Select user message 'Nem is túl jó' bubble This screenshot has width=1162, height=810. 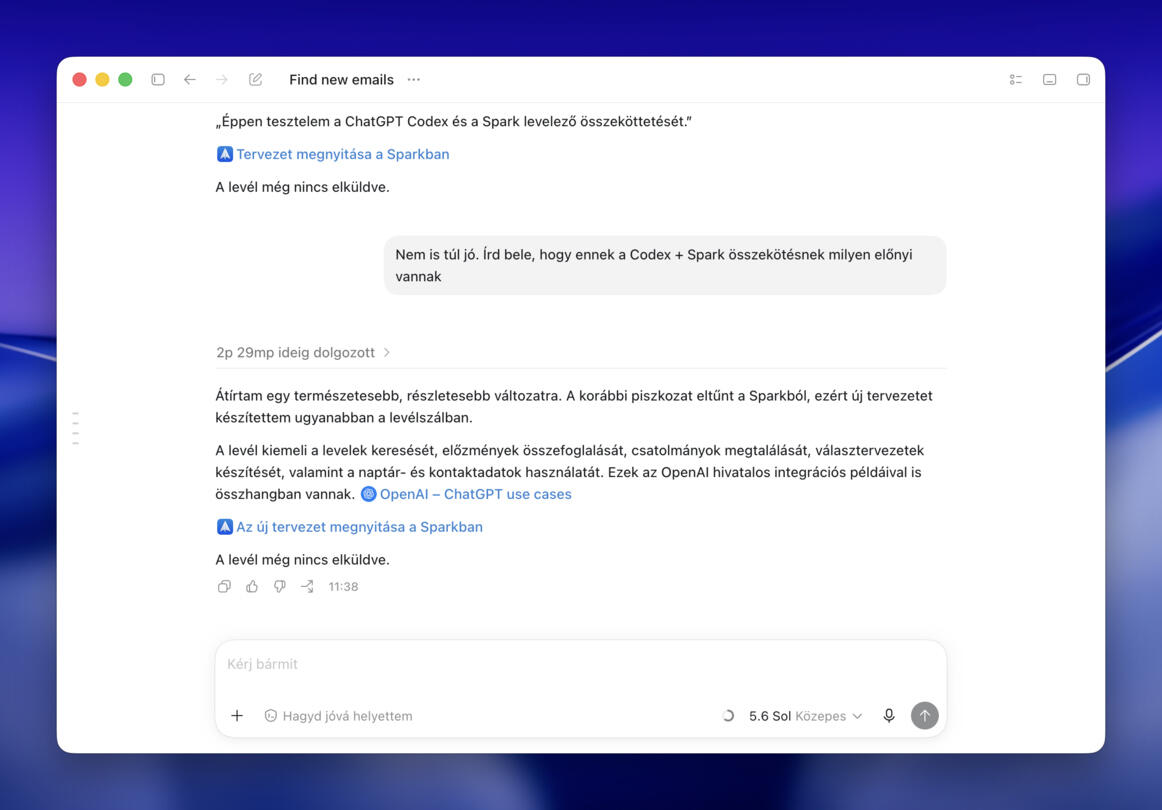(665, 265)
